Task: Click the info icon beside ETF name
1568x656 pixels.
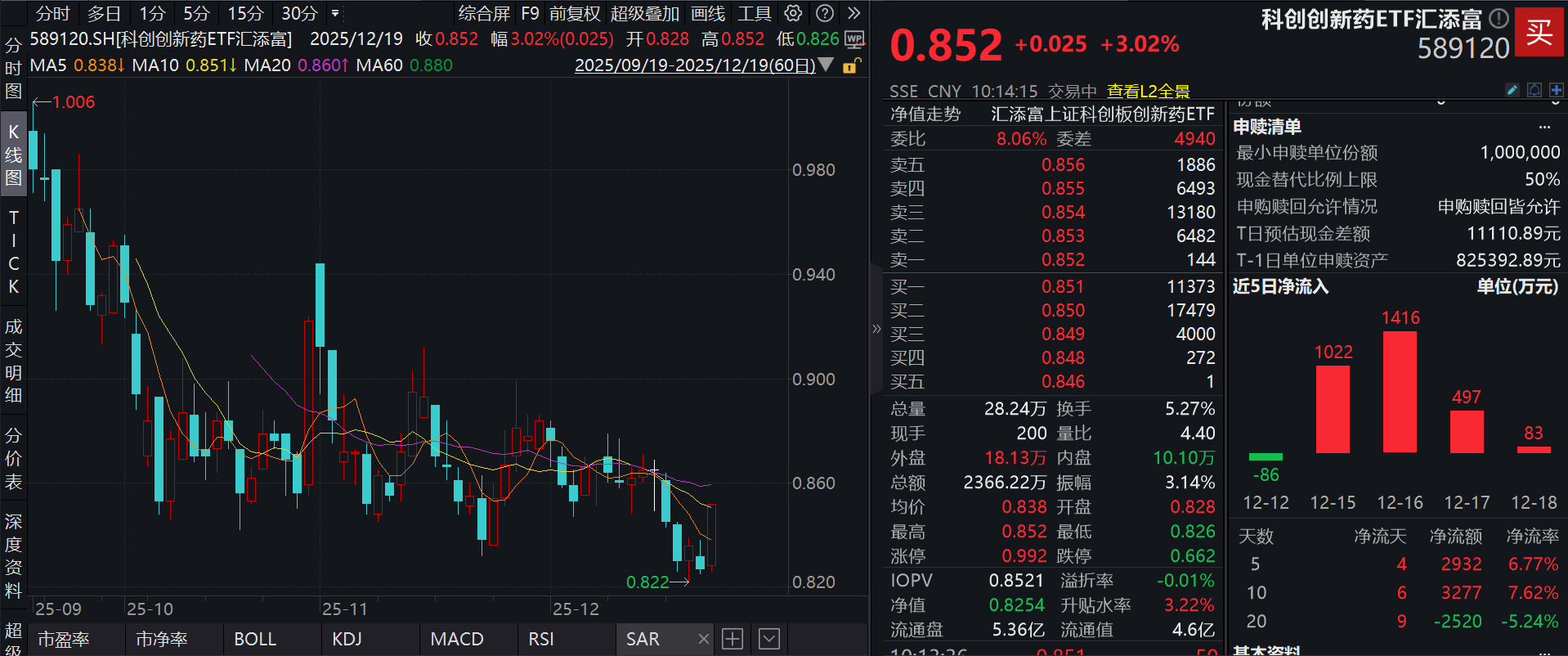Action: click(1499, 18)
